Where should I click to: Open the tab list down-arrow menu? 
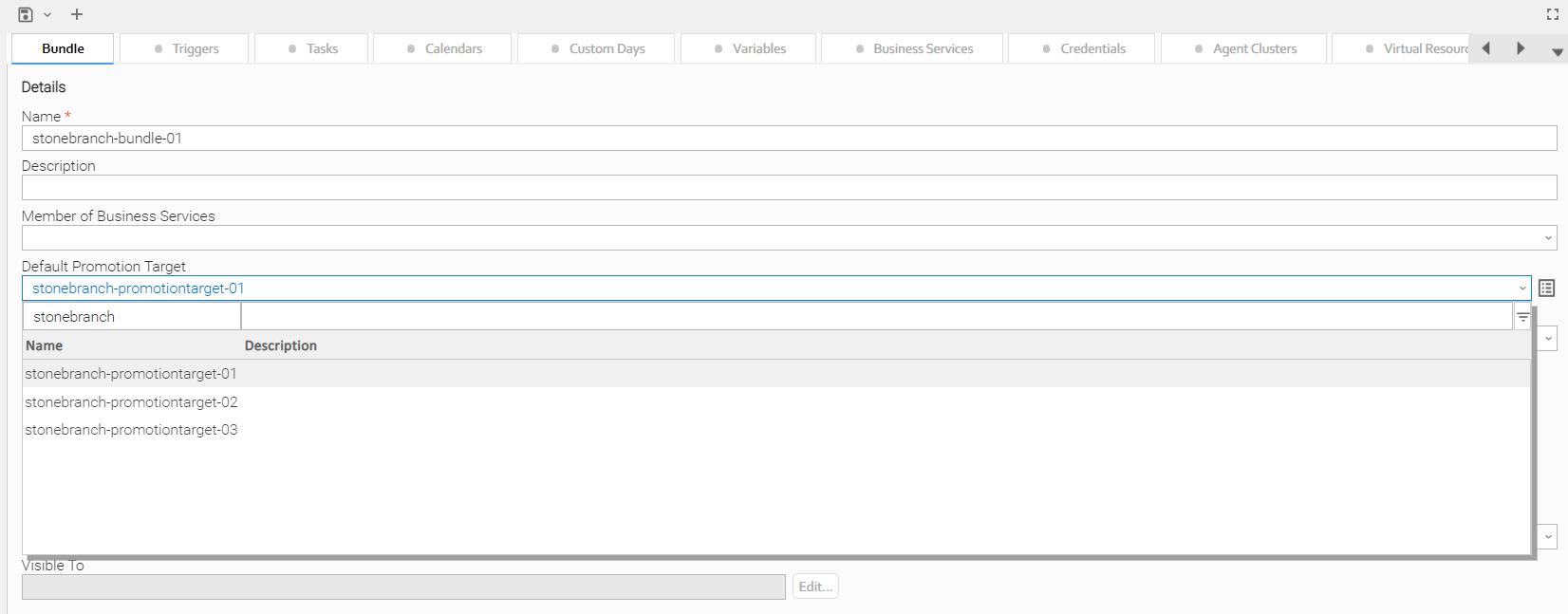pos(1557,52)
